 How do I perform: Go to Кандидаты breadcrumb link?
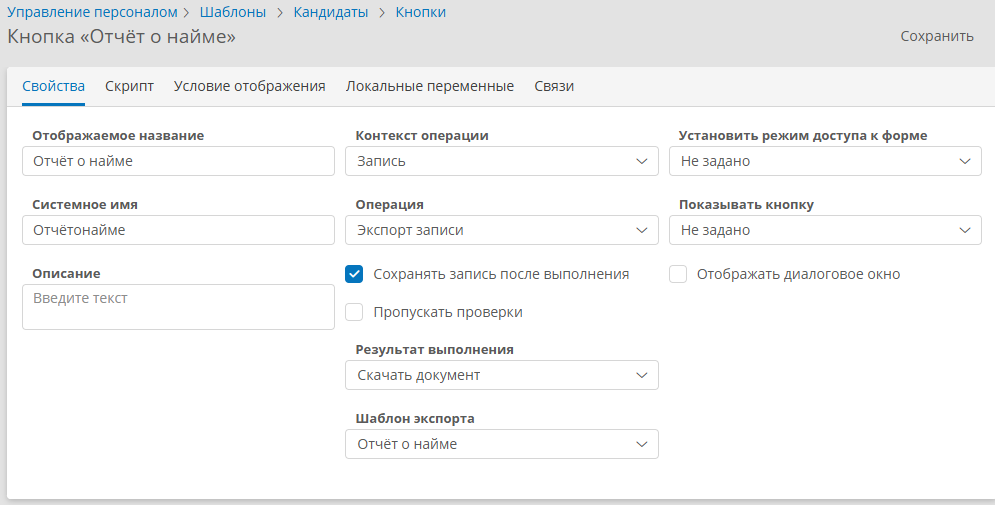point(331,12)
